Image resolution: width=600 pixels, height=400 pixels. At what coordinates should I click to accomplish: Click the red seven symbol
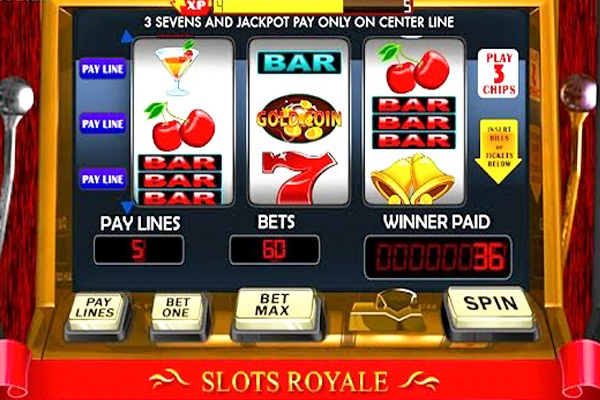click(299, 178)
